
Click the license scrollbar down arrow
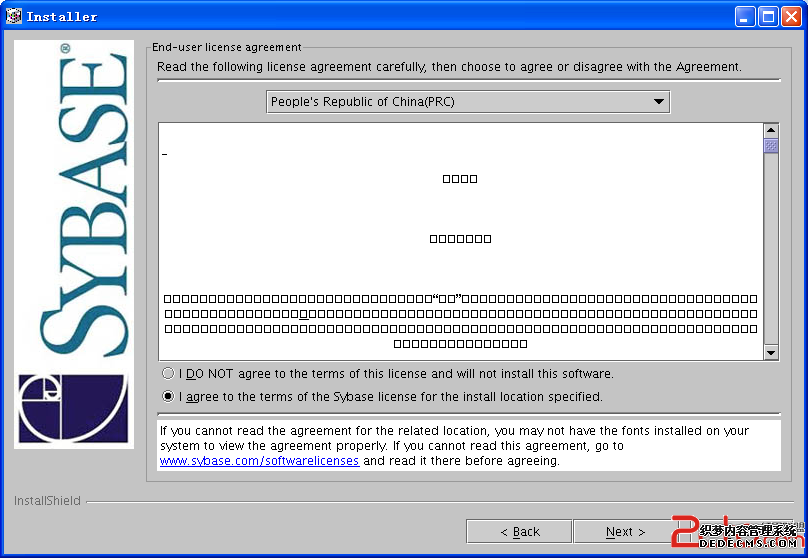(771, 352)
